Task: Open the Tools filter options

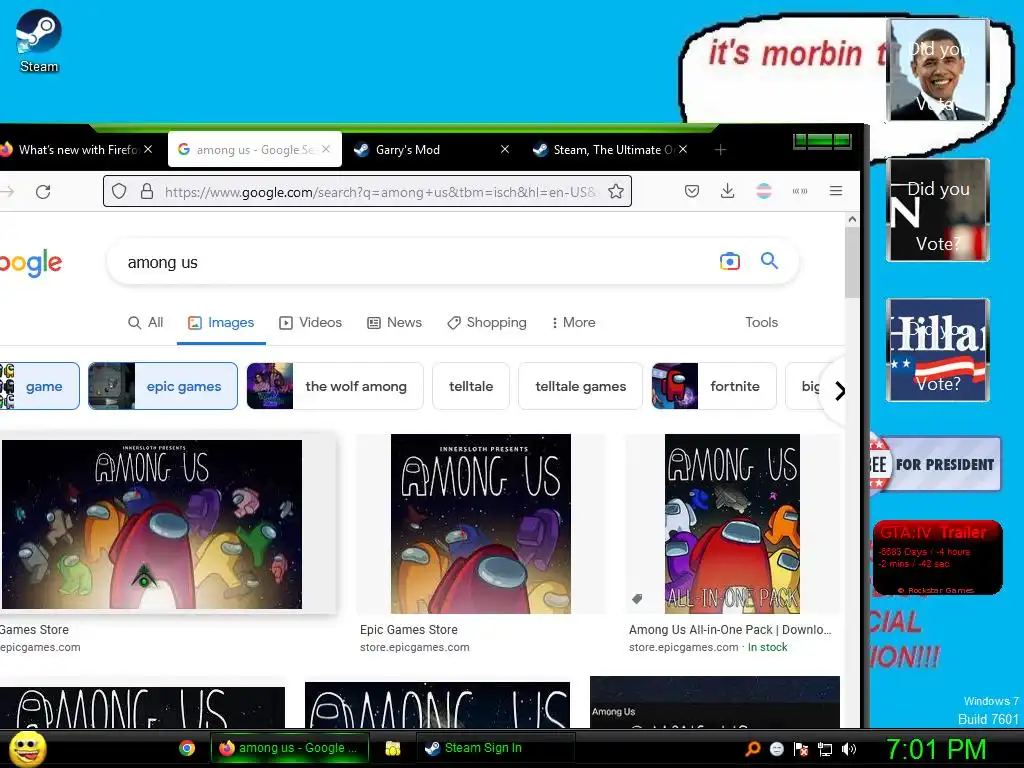Action: pos(761,323)
